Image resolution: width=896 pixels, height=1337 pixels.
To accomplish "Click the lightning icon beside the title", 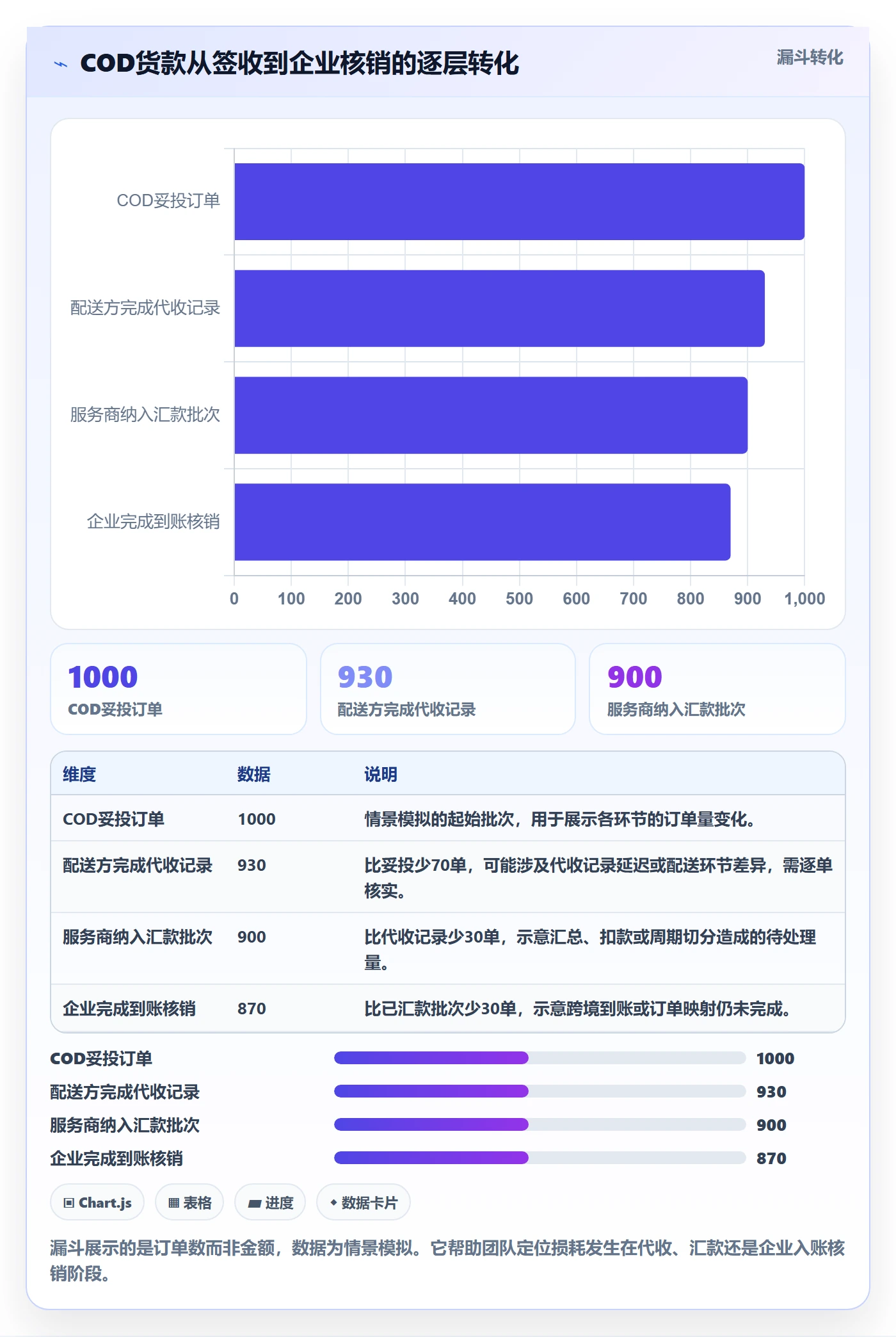I will click(x=61, y=64).
